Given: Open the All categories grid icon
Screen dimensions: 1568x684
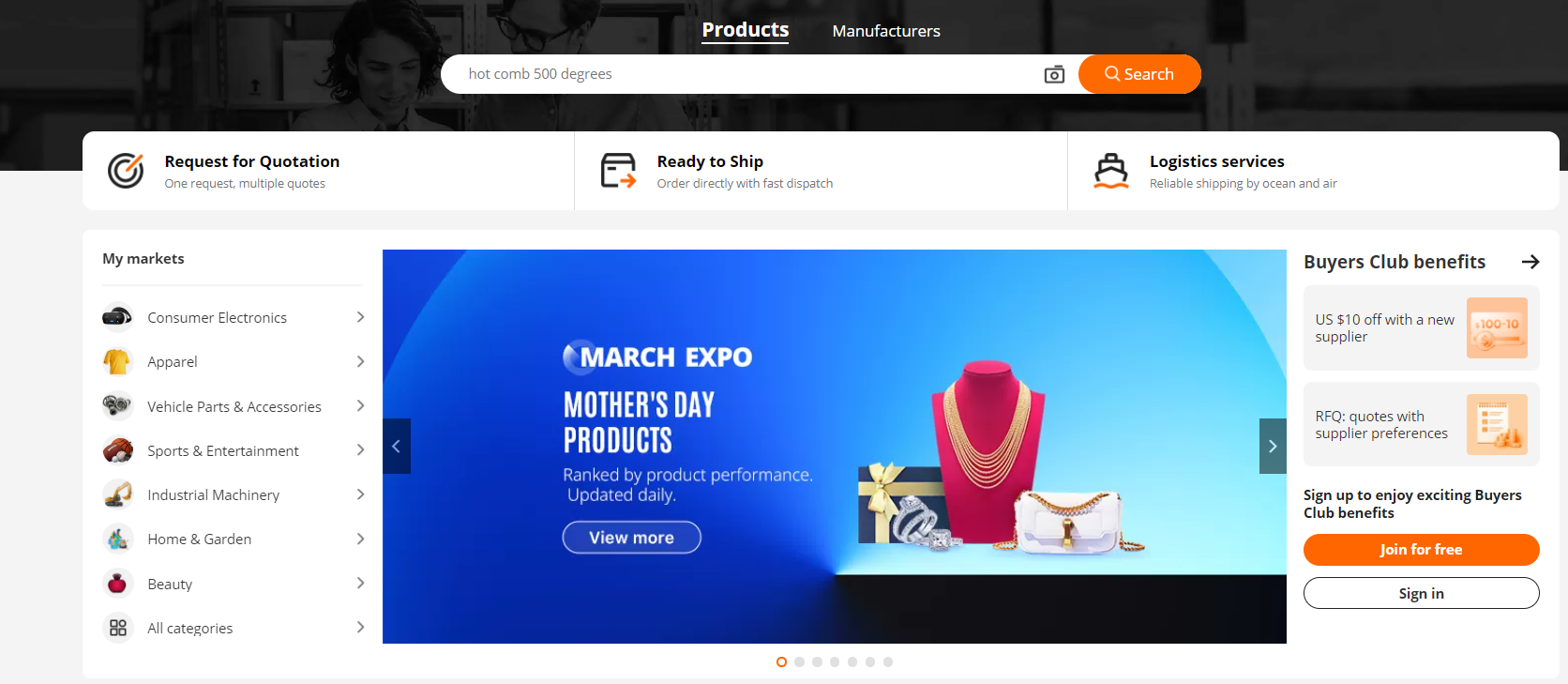Looking at the screenshot, I should (118, 628).
